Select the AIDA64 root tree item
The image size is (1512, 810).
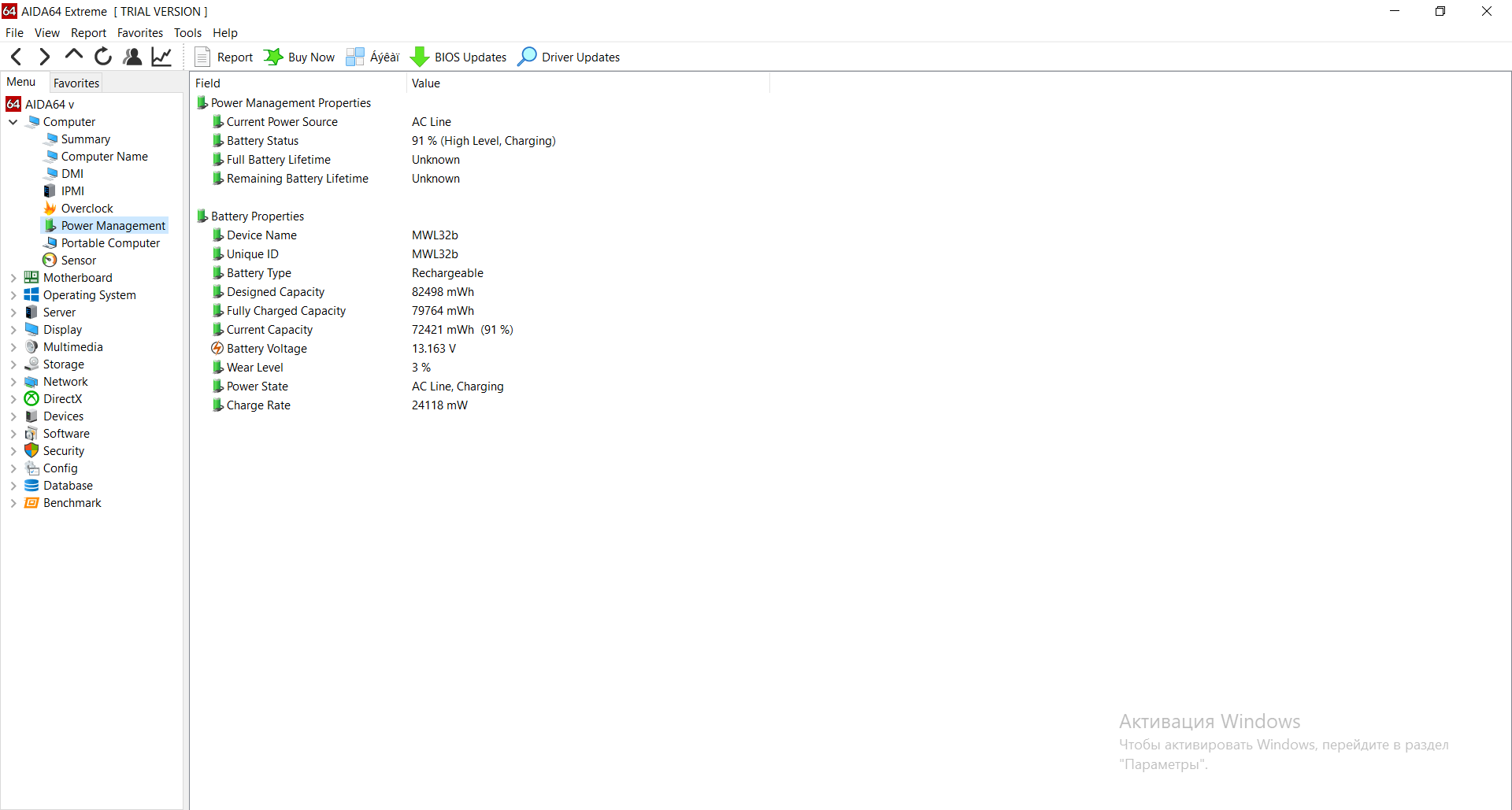point(41,104)
